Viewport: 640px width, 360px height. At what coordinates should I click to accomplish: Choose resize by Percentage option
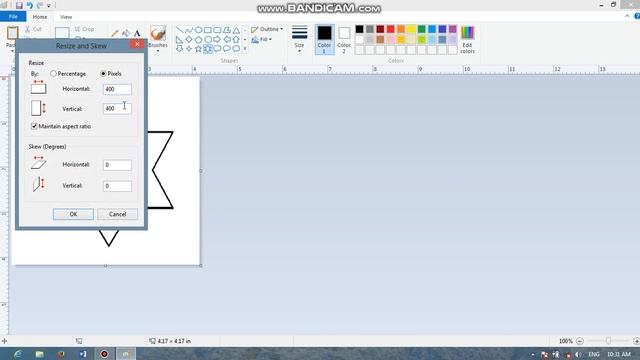pyautogui.click(x=68, y=74)
